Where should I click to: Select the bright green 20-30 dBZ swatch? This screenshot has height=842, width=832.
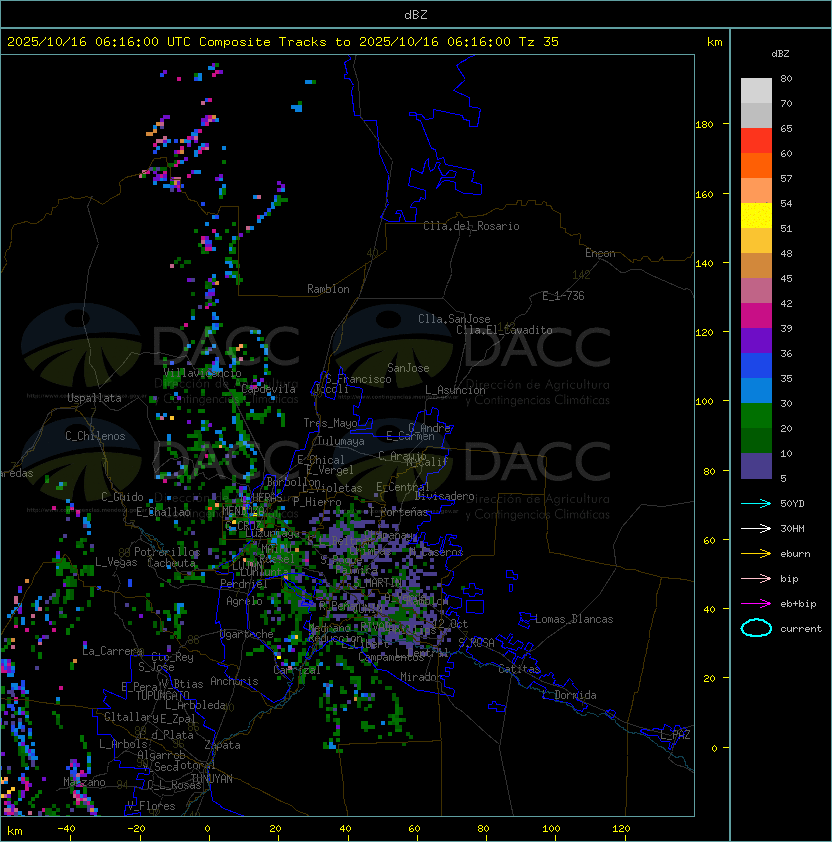point(756,415)
